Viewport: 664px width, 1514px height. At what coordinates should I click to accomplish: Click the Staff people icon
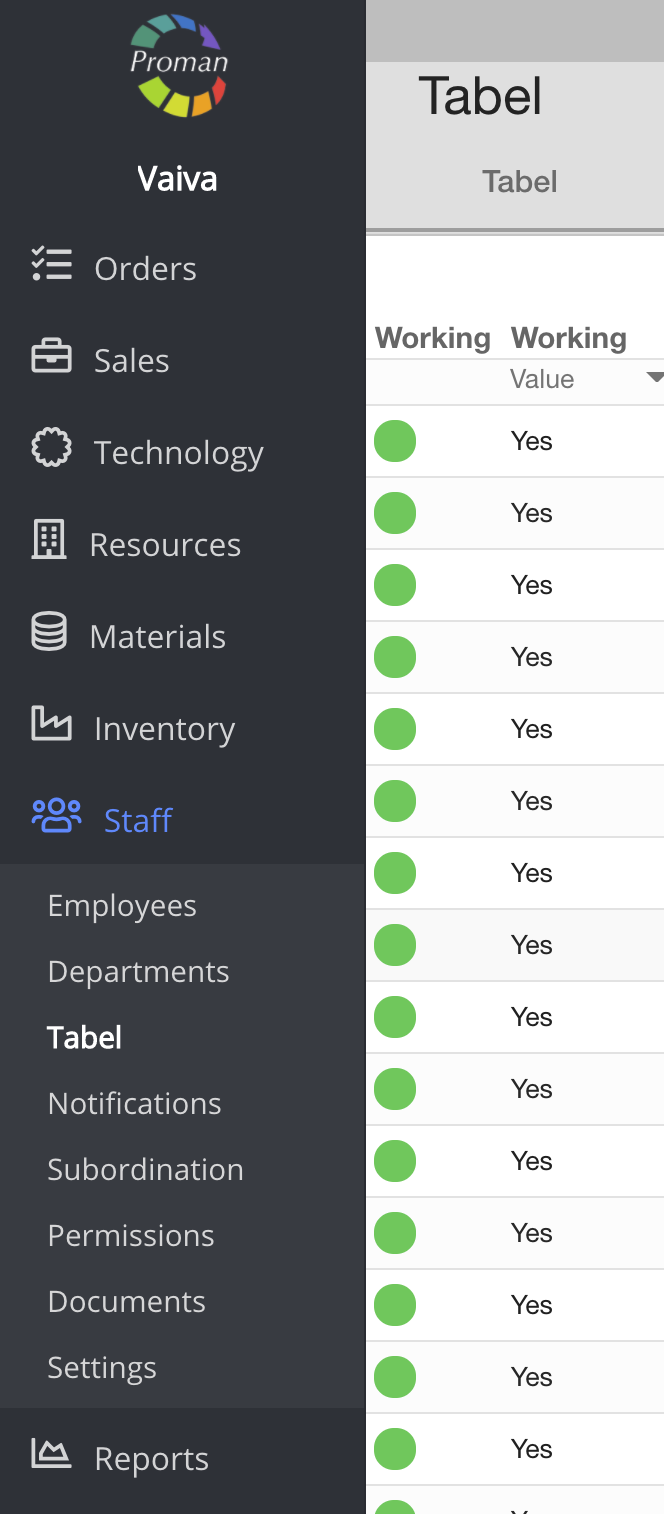pos(56,816)
